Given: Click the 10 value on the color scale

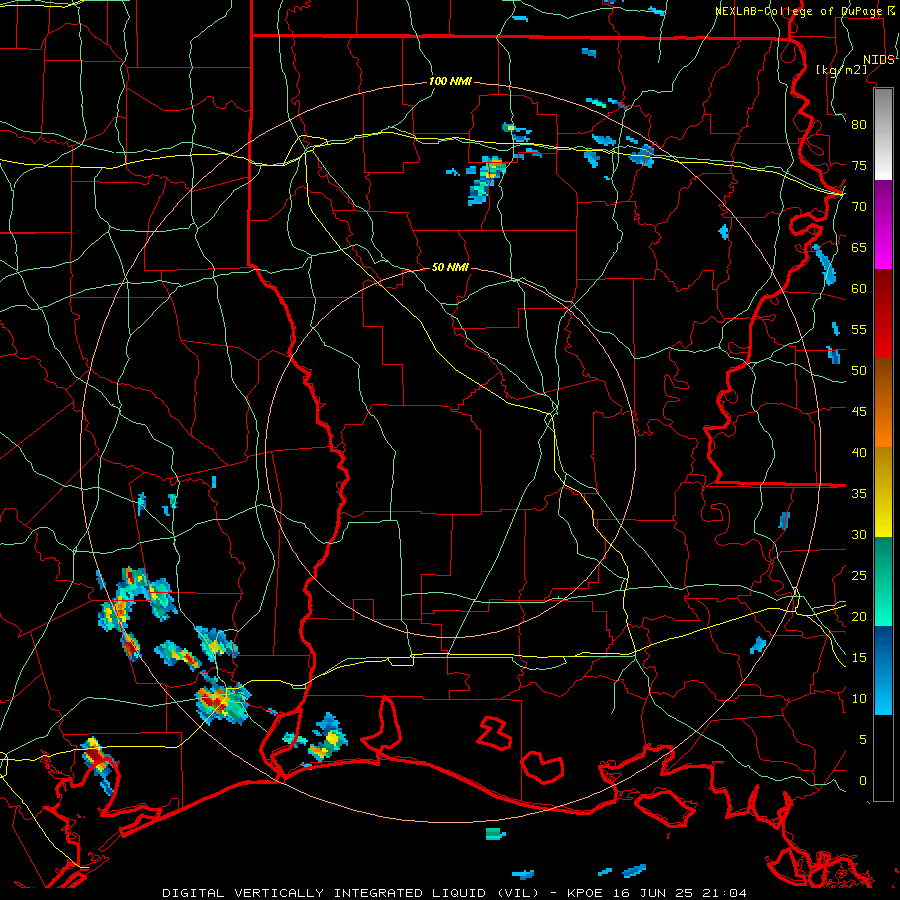Looking at the screenshot, I should tap(859, 699).
